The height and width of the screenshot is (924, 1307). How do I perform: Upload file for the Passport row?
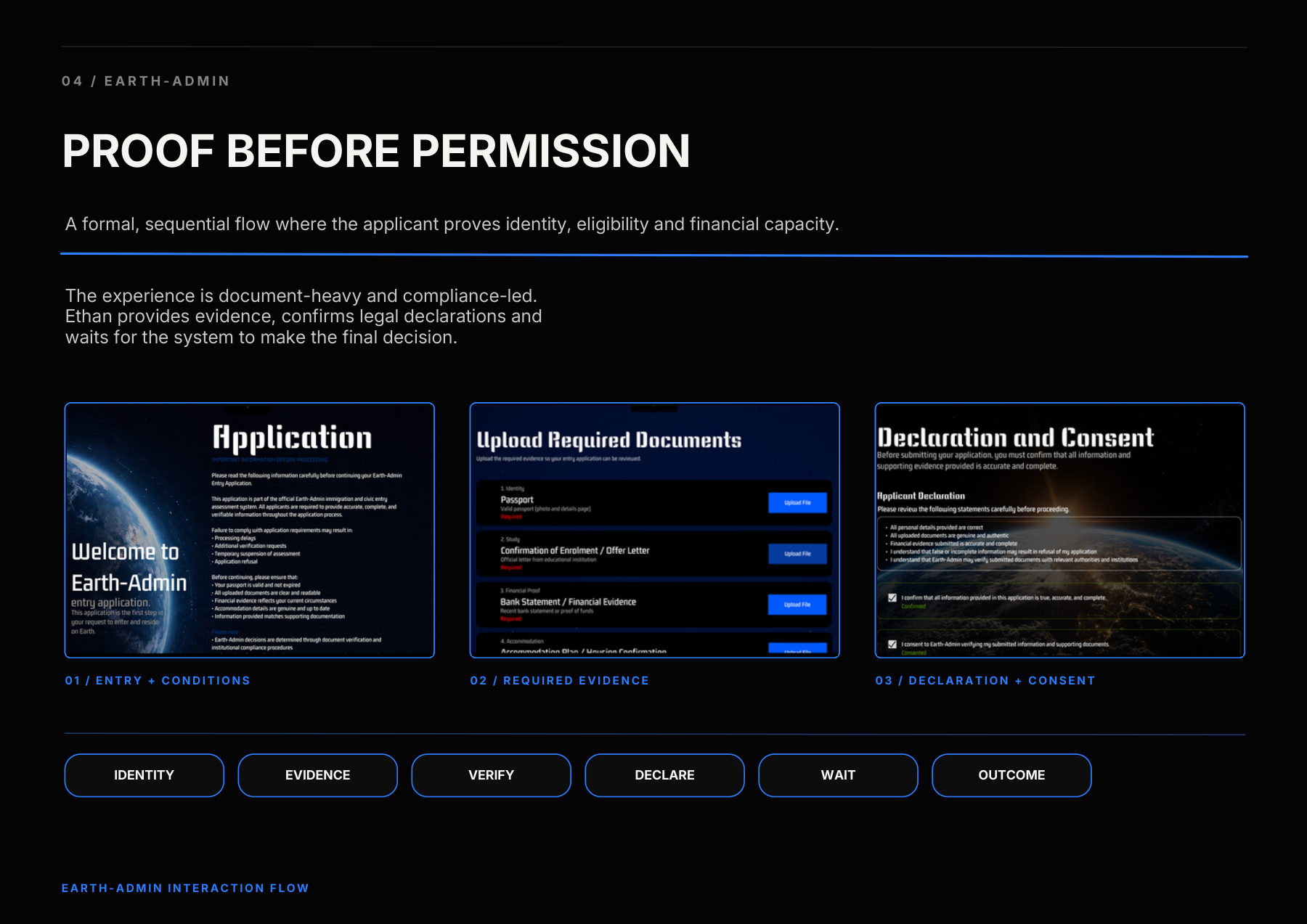click(797, 502)
